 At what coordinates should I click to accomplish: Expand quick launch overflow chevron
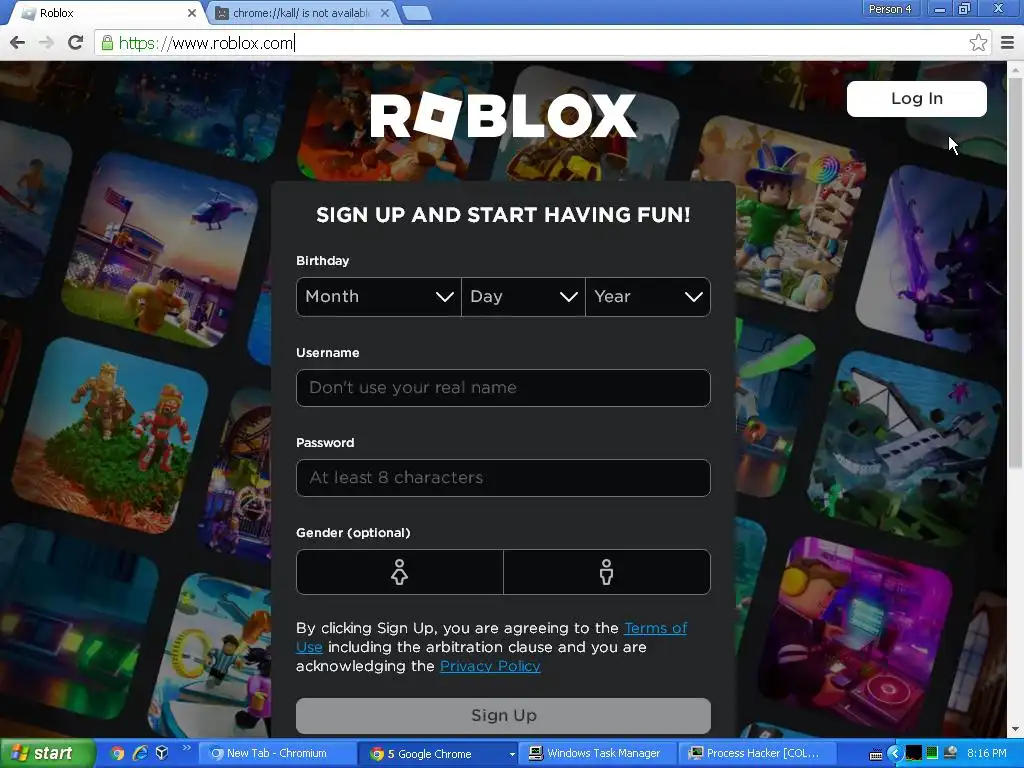[186, 748]
